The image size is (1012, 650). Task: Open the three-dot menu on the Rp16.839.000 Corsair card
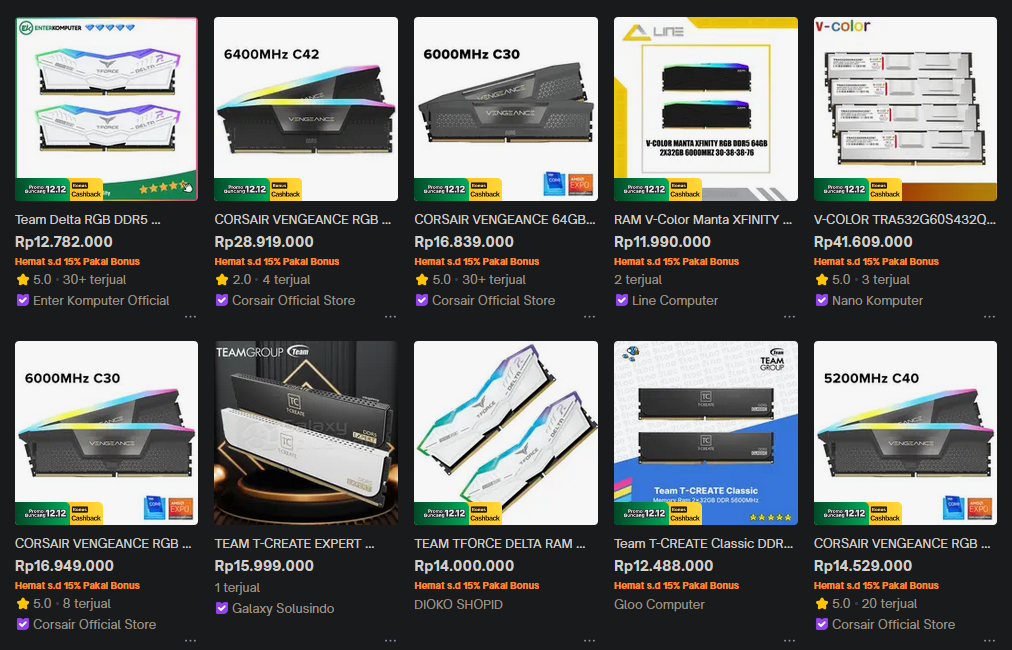[x=589, y=317]
